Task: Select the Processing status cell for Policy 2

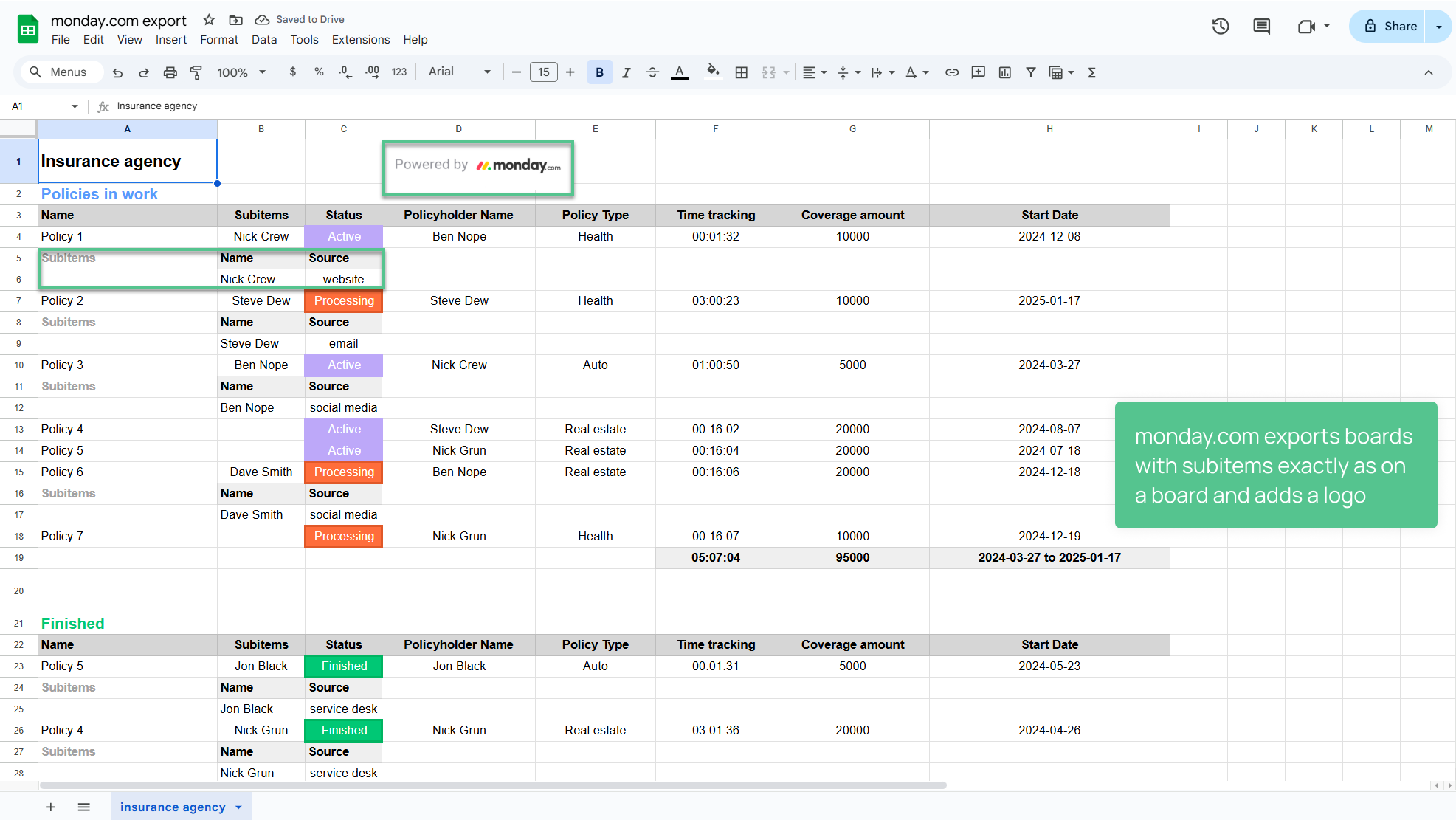Action: coord(344,301)
